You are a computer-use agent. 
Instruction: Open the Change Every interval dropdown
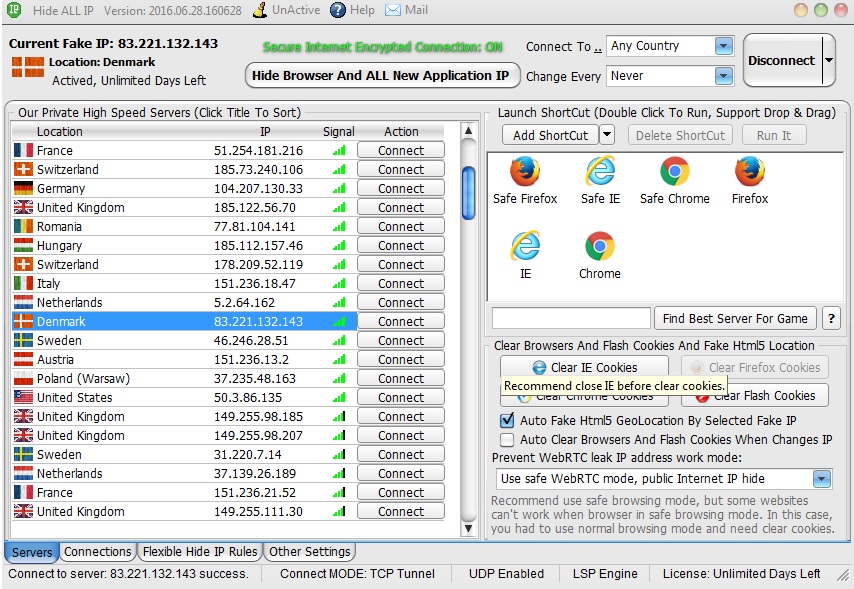(723, 76)
